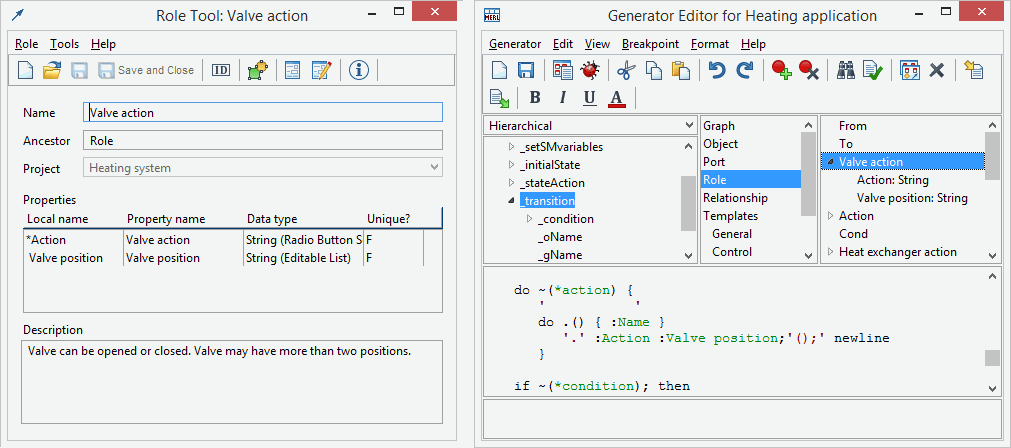Screen dimensions: 1011x448
Task: Expand the Heat exchanger action node
Action: point(830,252)
